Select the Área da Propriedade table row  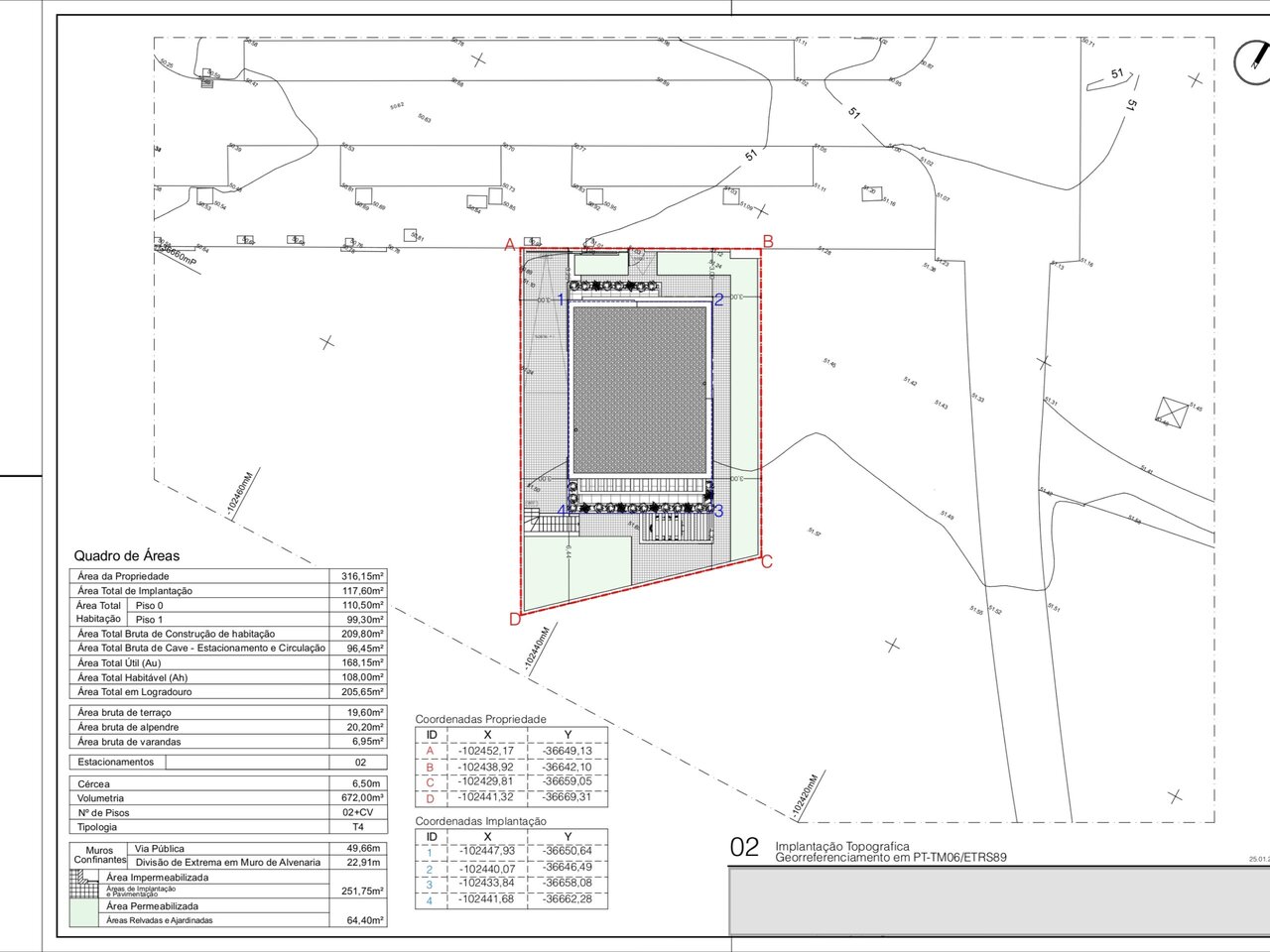(230, 576)
